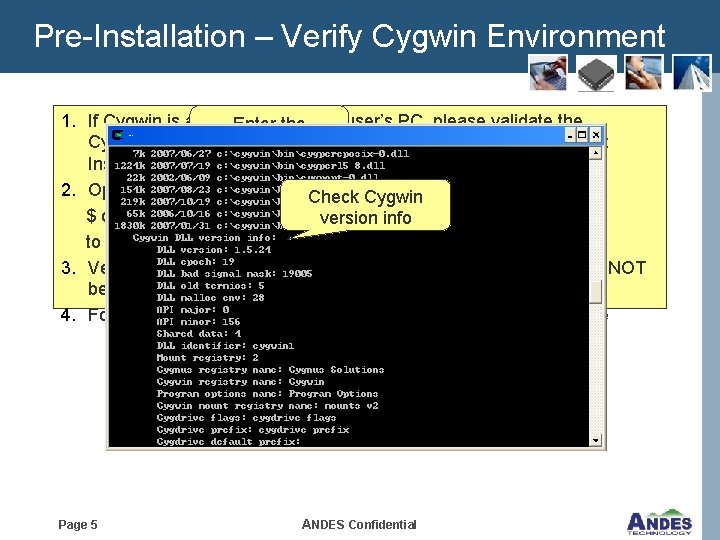Screen dimensions: 720x540
Task: Click the 'Page 5' footer text
Action: click(x=78, y=524)
